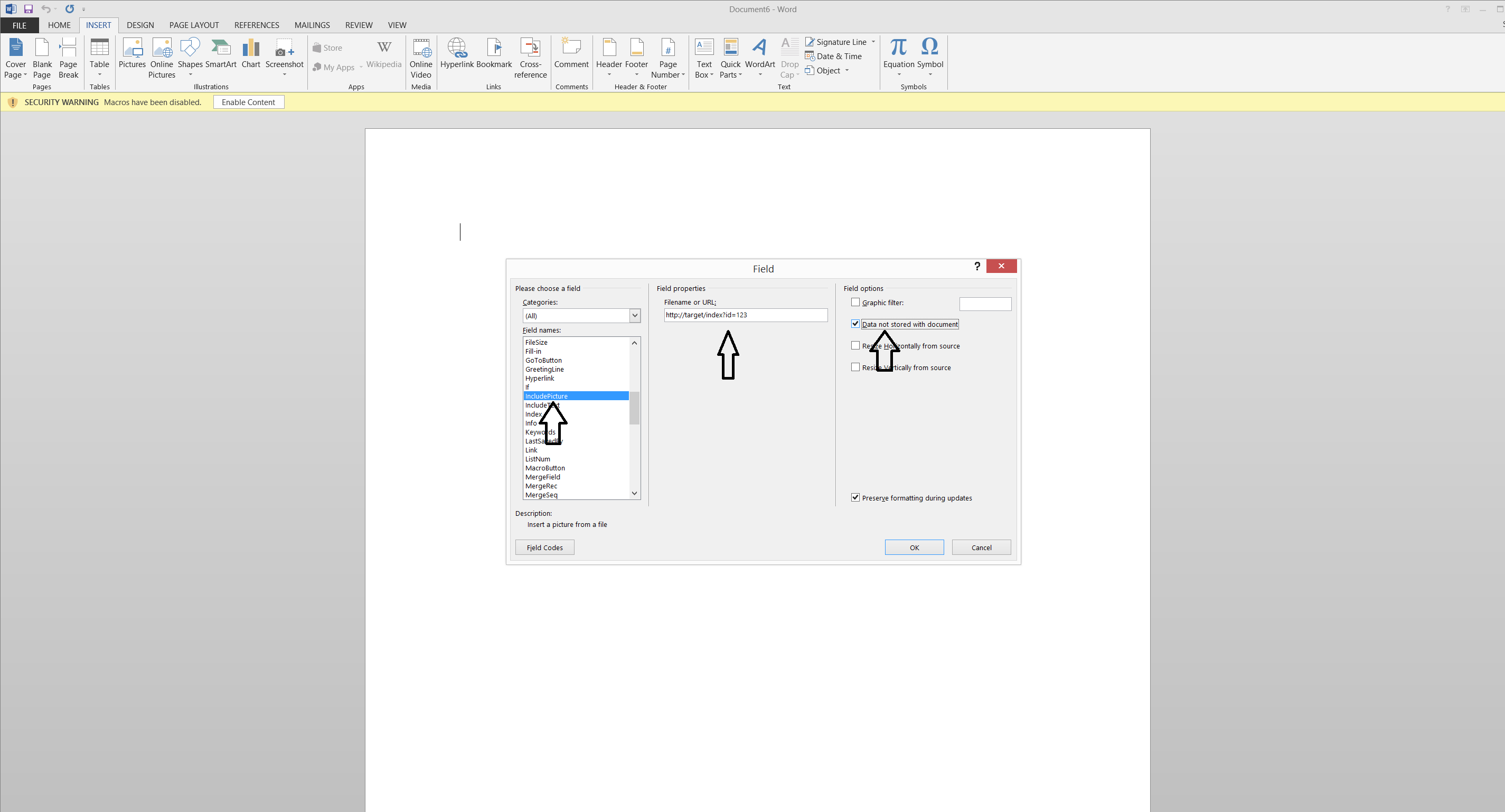
Task: Open the Store app button
Action: (x=327, y=48)
